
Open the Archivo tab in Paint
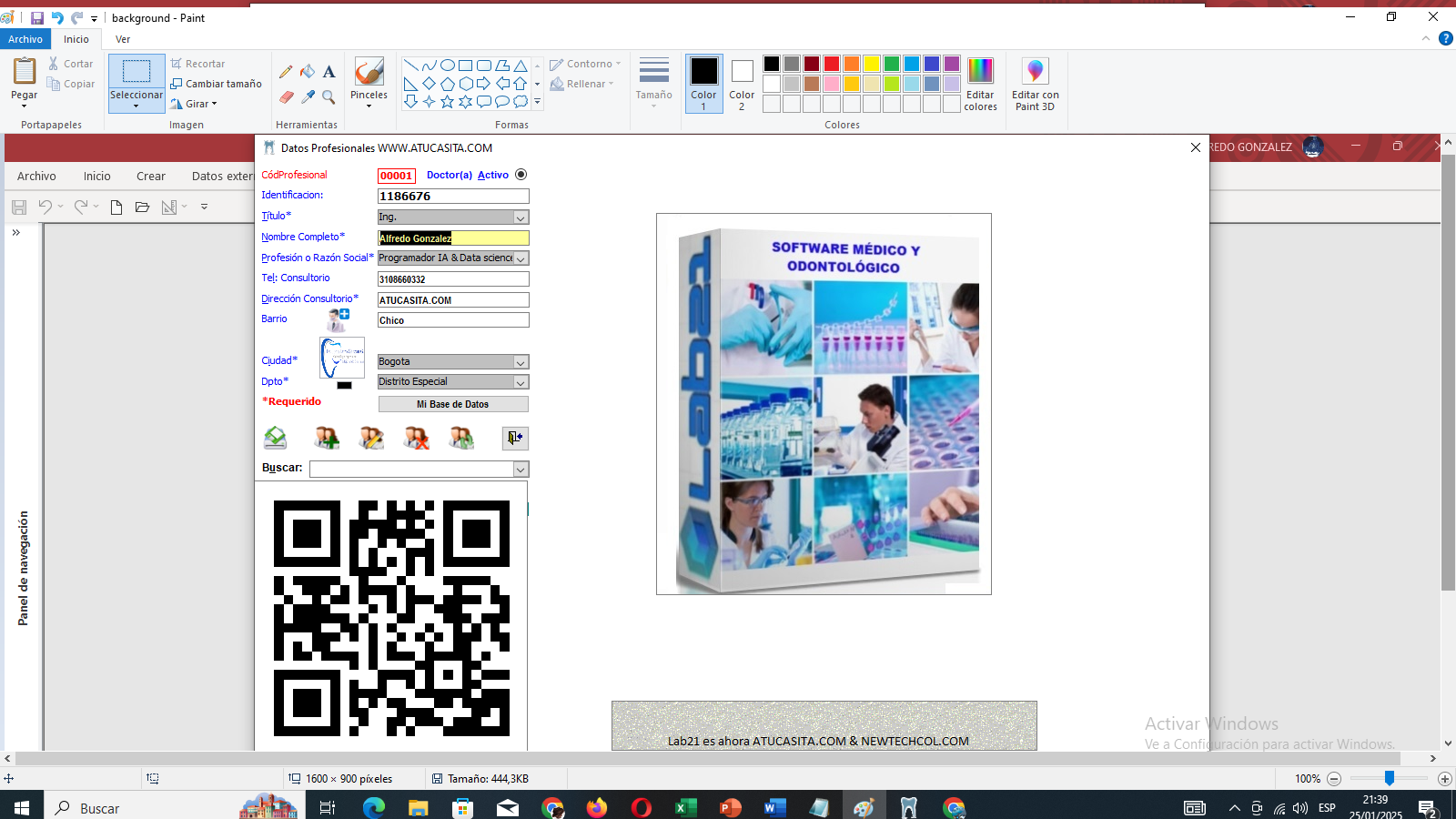pyautogui.click(x=25, y=39)
